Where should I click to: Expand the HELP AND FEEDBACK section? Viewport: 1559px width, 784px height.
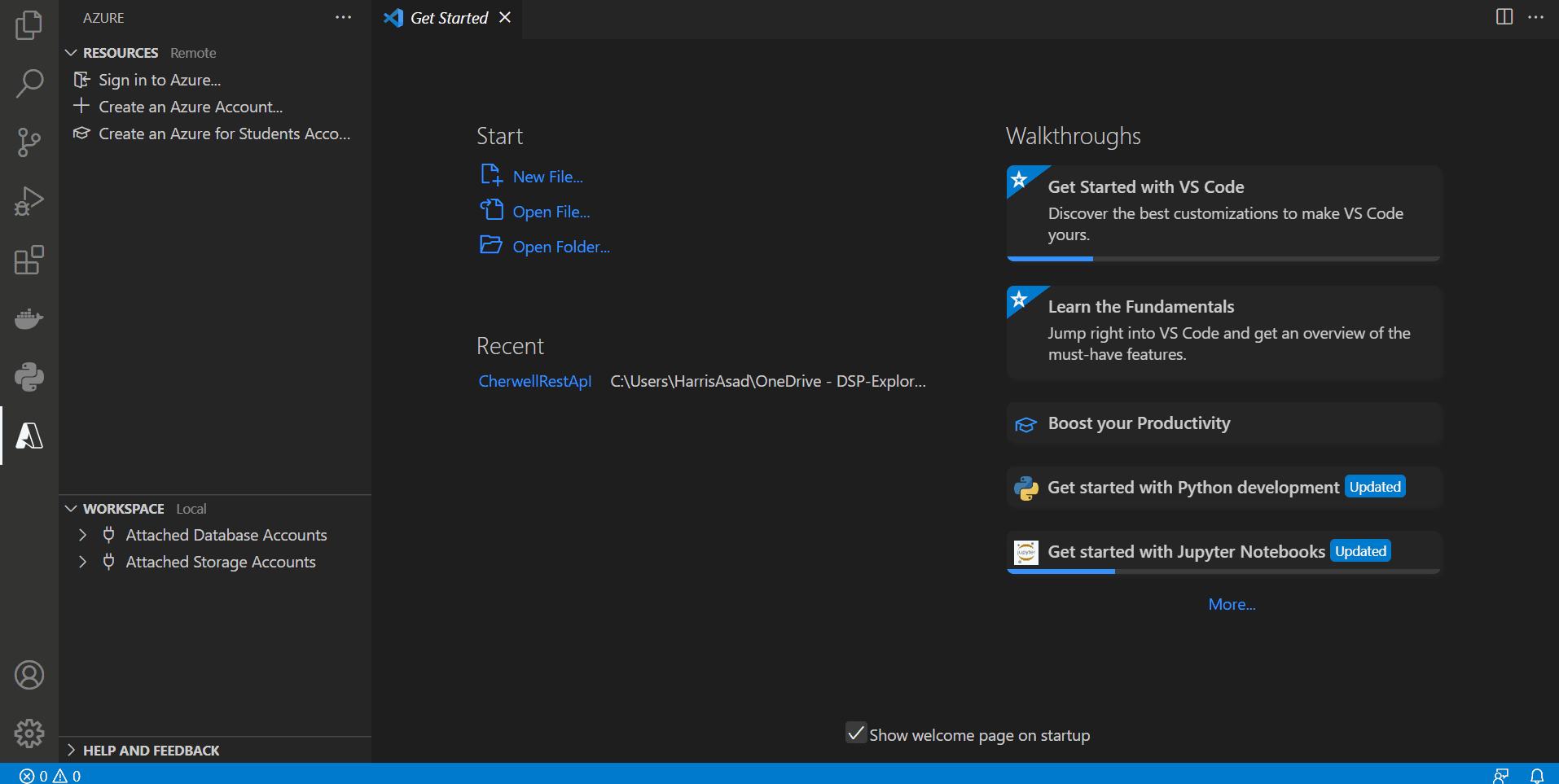pos(71,751)
